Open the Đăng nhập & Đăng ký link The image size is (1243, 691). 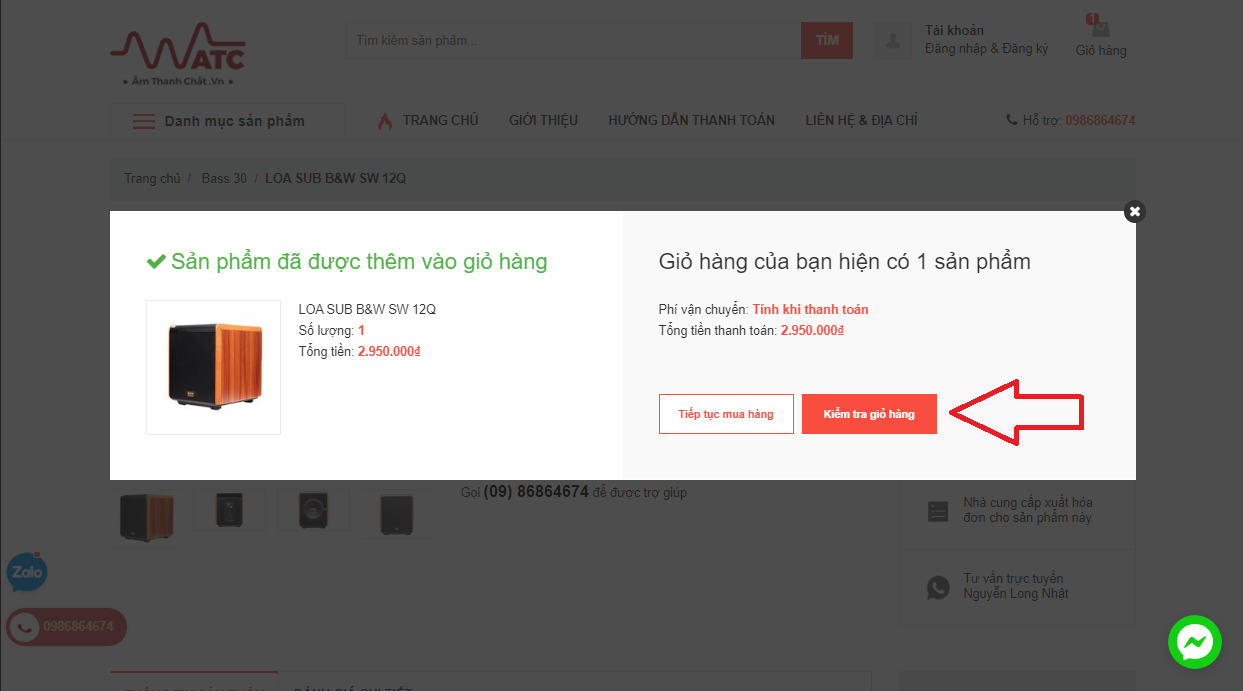point(986,49)
